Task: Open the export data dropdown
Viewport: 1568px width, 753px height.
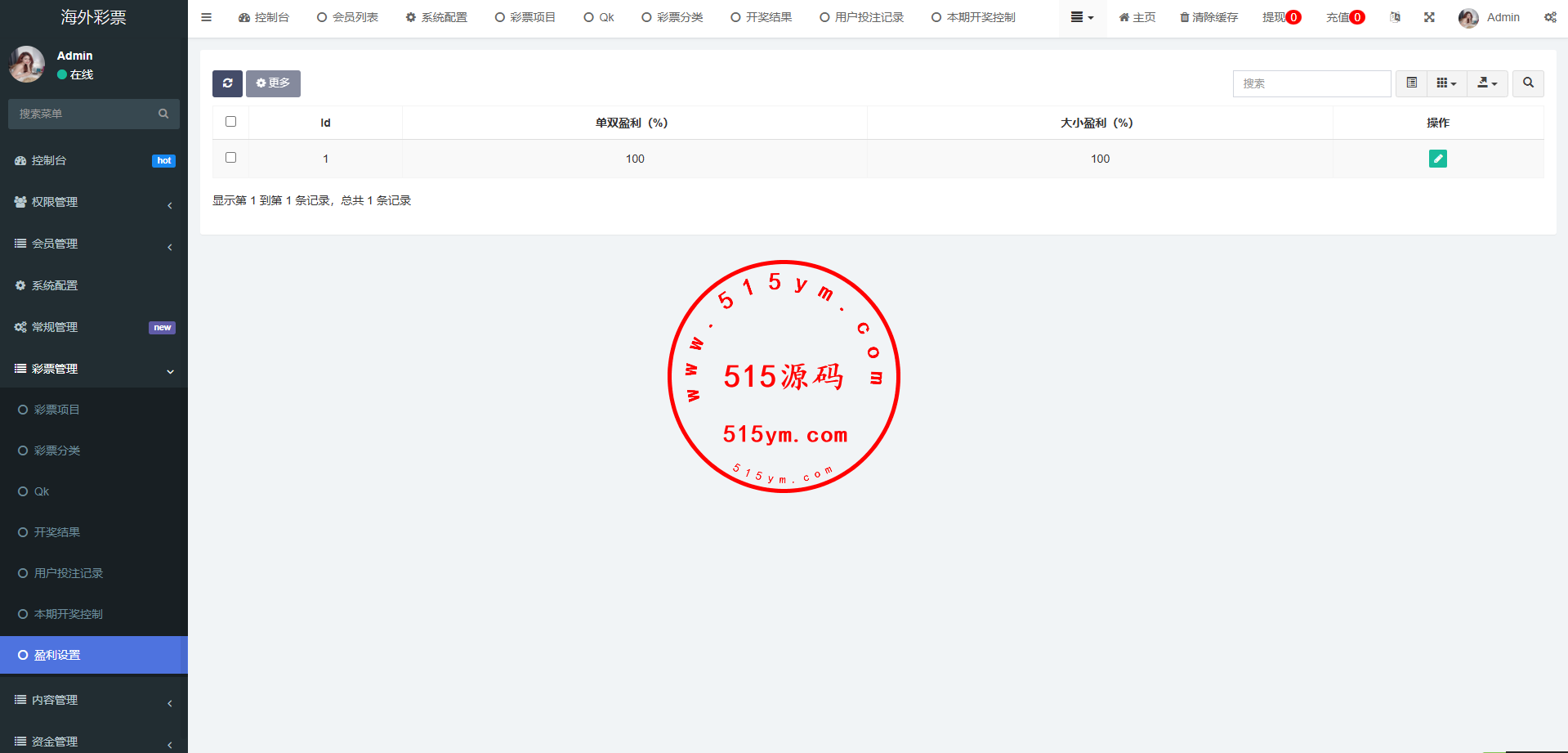Action: pos(1487,83)
